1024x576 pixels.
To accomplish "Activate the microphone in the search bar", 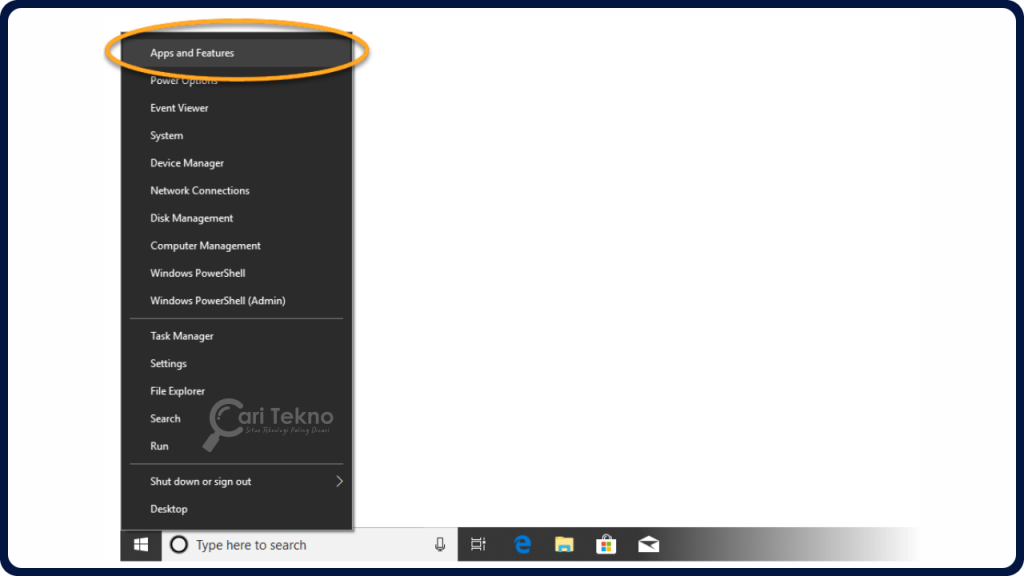I will point(440,544).
